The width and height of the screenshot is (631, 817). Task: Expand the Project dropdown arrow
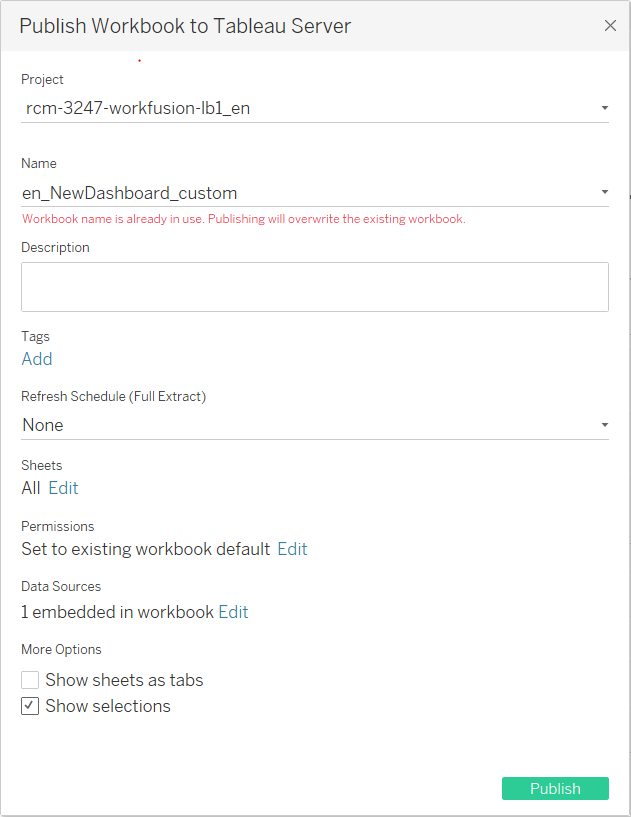pyautogui.click(x=604, y=108)
